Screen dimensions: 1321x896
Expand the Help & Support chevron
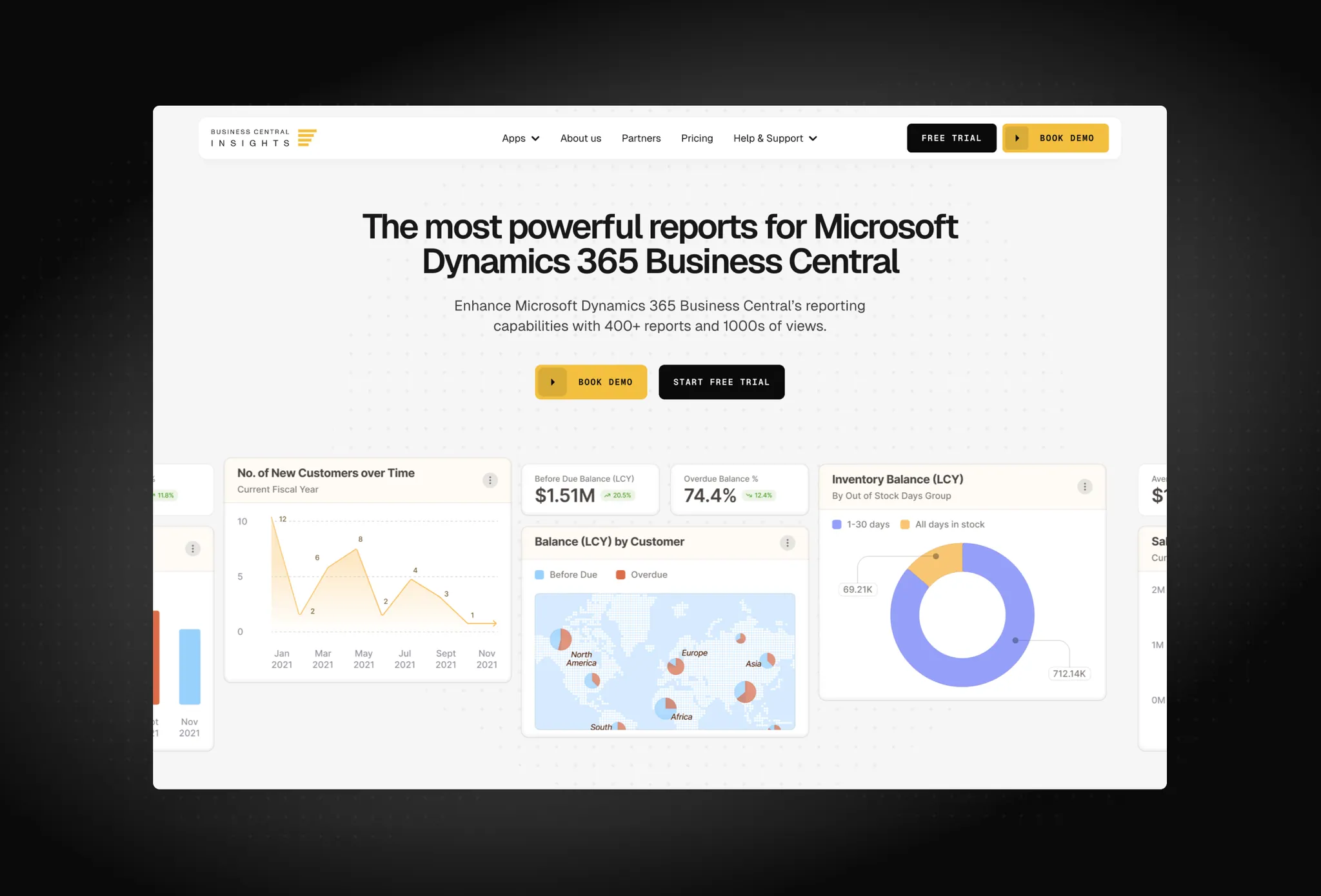point(813,139)
